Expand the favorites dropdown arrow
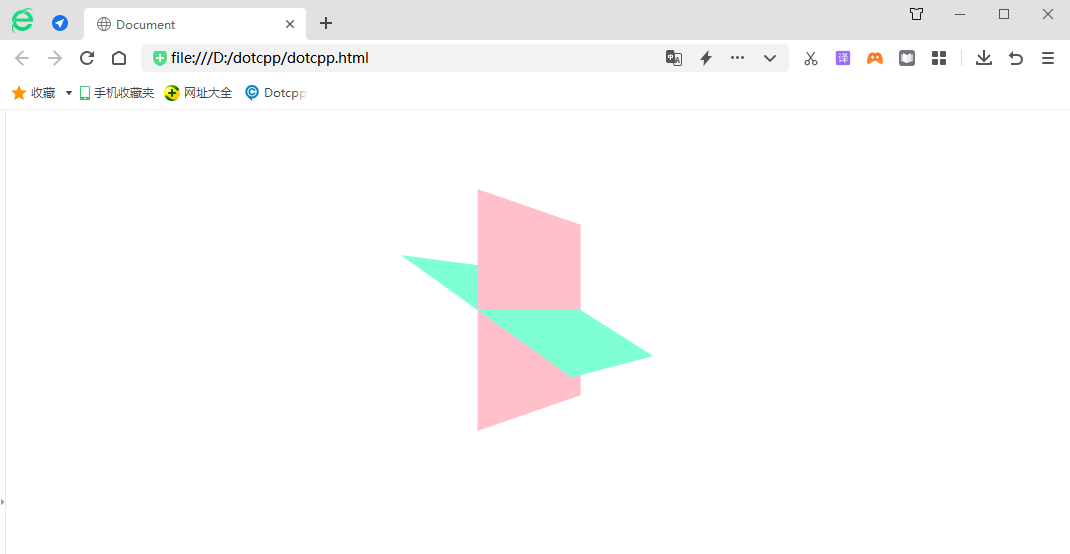The width and height of the screenshot is (1070, 554). (x=69, y=93)
